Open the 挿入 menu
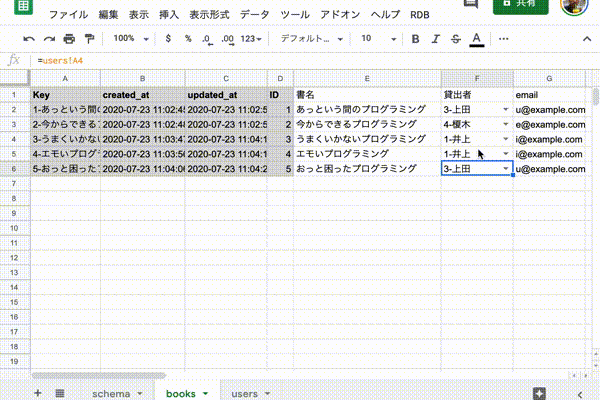Screen dimensions: 600x400 (169, 15)
